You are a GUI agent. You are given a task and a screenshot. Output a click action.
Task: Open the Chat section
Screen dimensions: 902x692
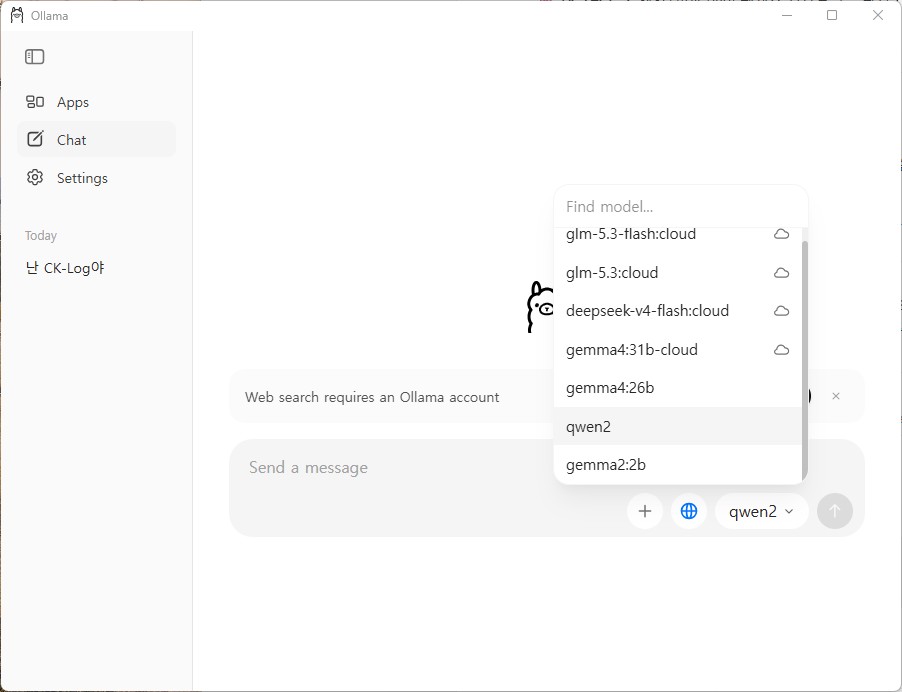tap(96, 139)
